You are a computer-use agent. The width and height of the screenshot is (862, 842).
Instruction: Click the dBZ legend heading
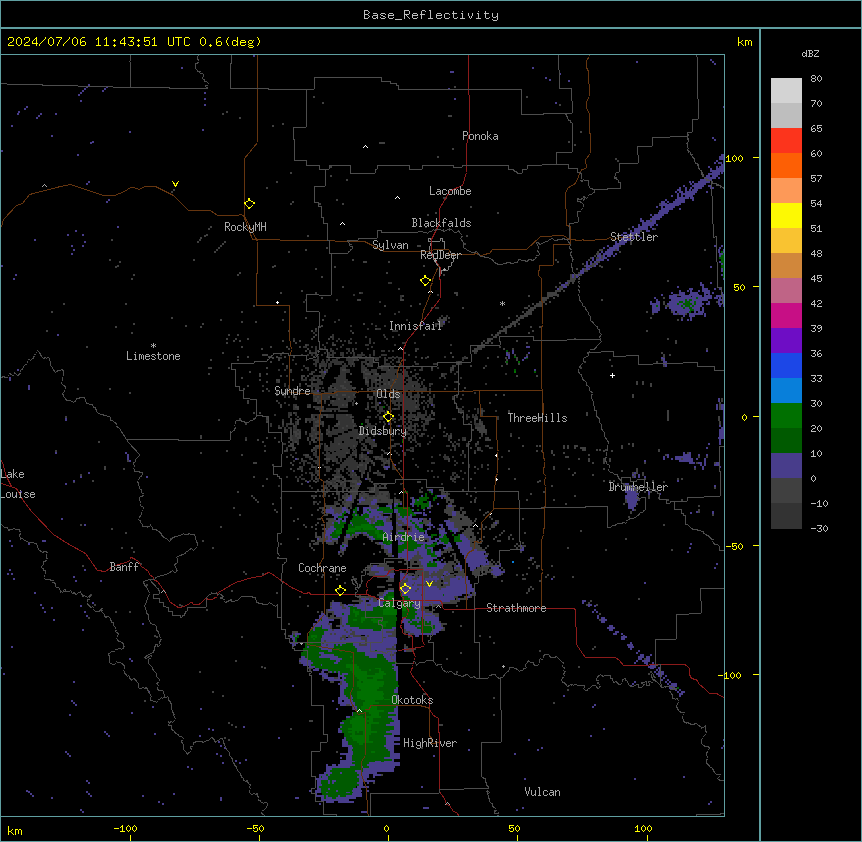pyautogui.click(x=810, y=53)
